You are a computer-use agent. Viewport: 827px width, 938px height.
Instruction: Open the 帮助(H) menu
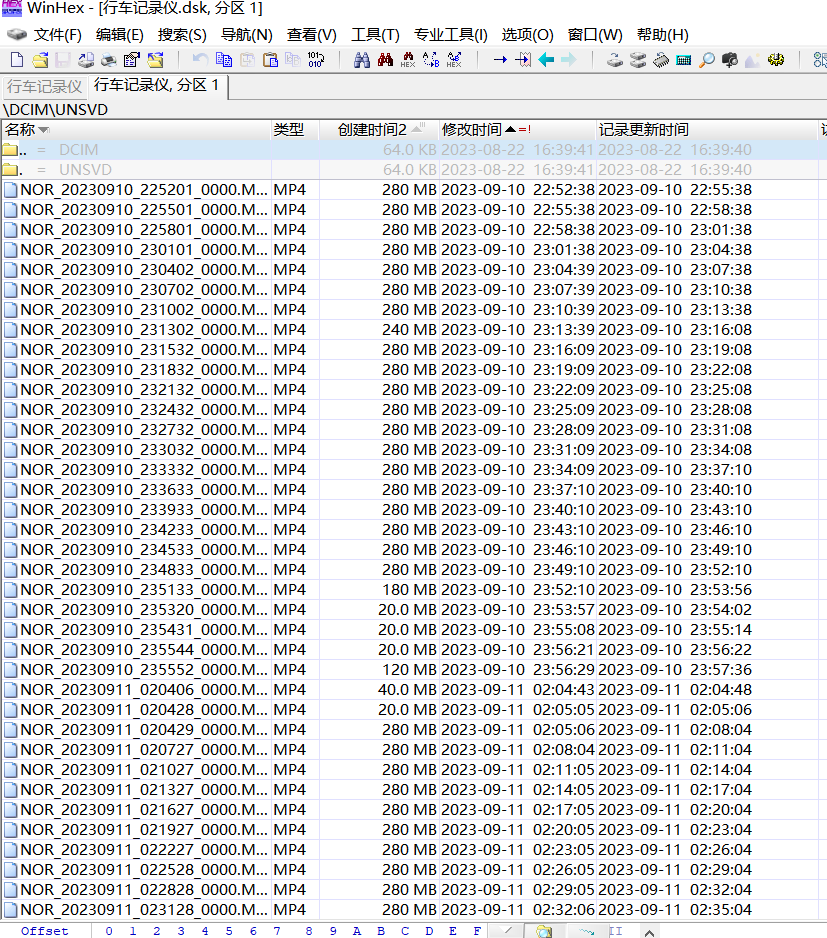662,35
